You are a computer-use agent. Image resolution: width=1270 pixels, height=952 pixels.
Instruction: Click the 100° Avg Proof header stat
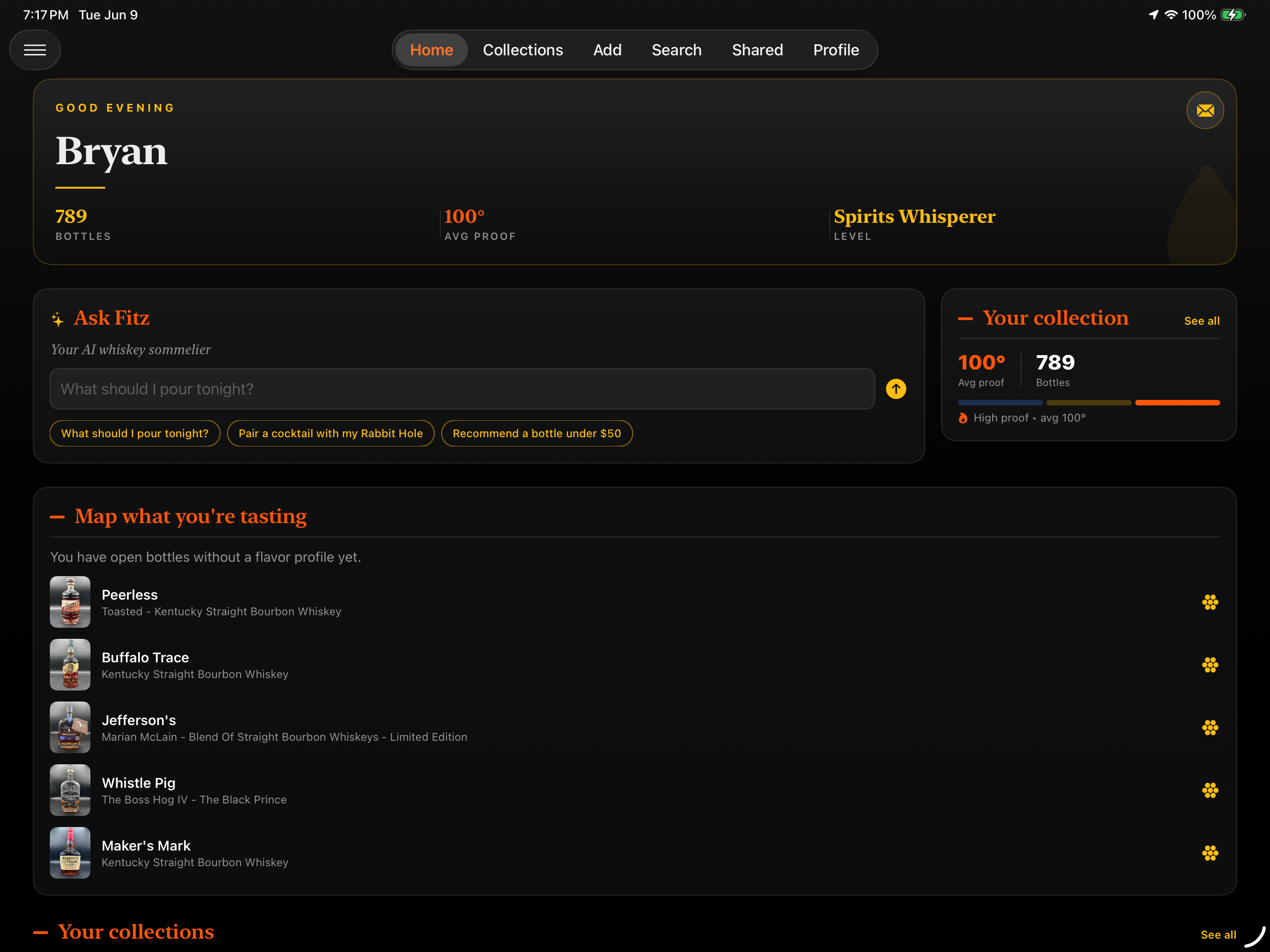480,224
